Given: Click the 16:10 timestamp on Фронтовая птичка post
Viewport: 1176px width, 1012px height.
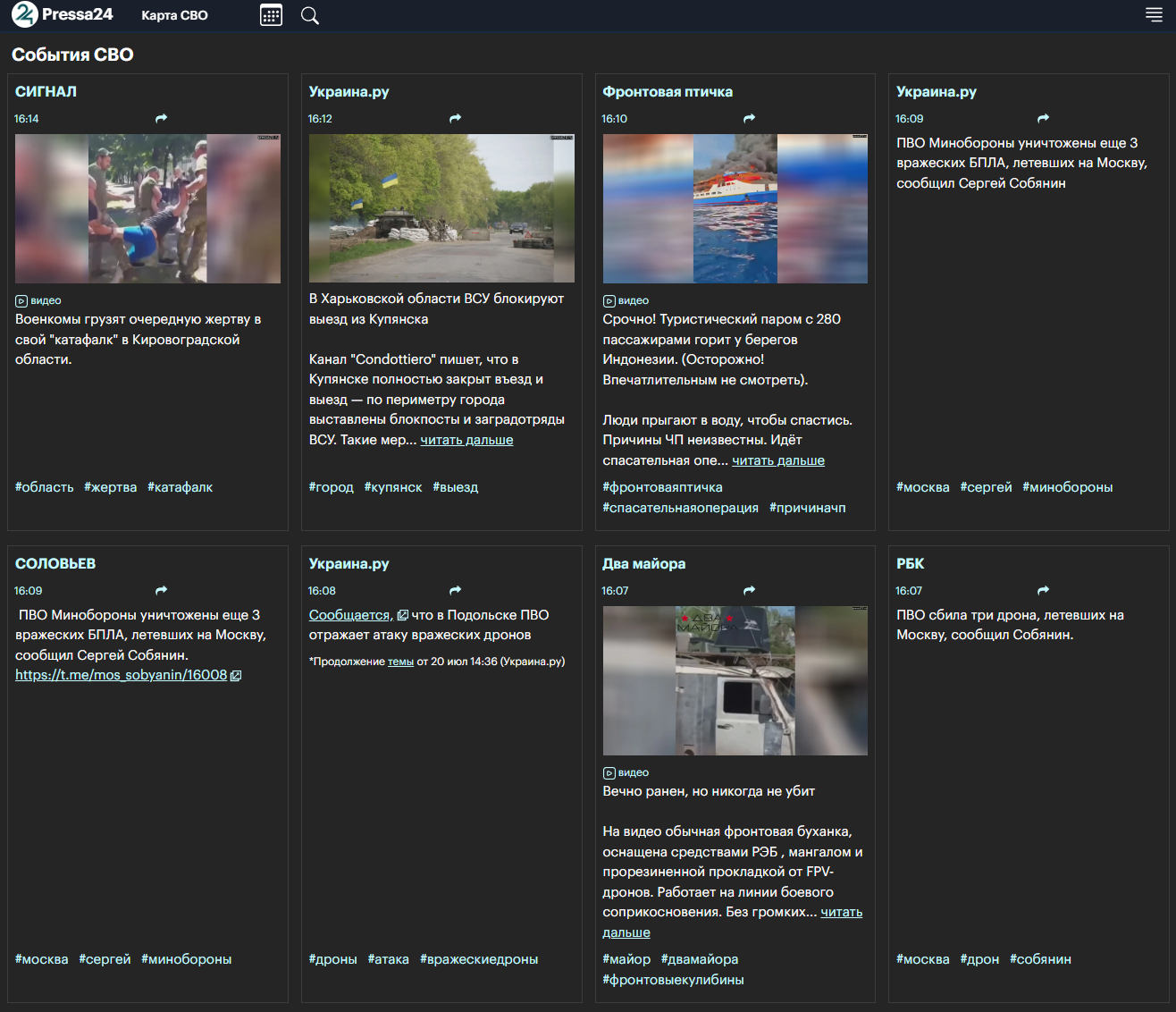Looking at the screenshot, I should (x=615, y=118).
